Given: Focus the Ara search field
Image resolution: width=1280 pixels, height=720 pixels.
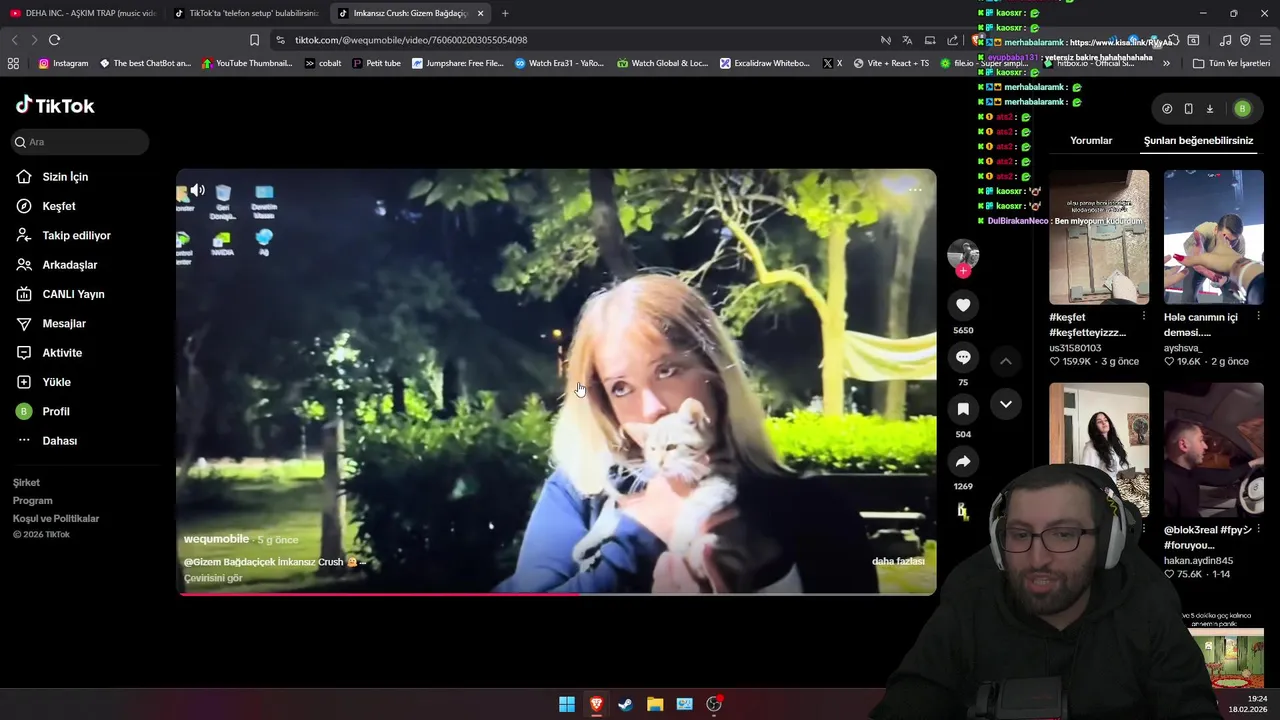Looking at the screenshot, I should 80,142.
